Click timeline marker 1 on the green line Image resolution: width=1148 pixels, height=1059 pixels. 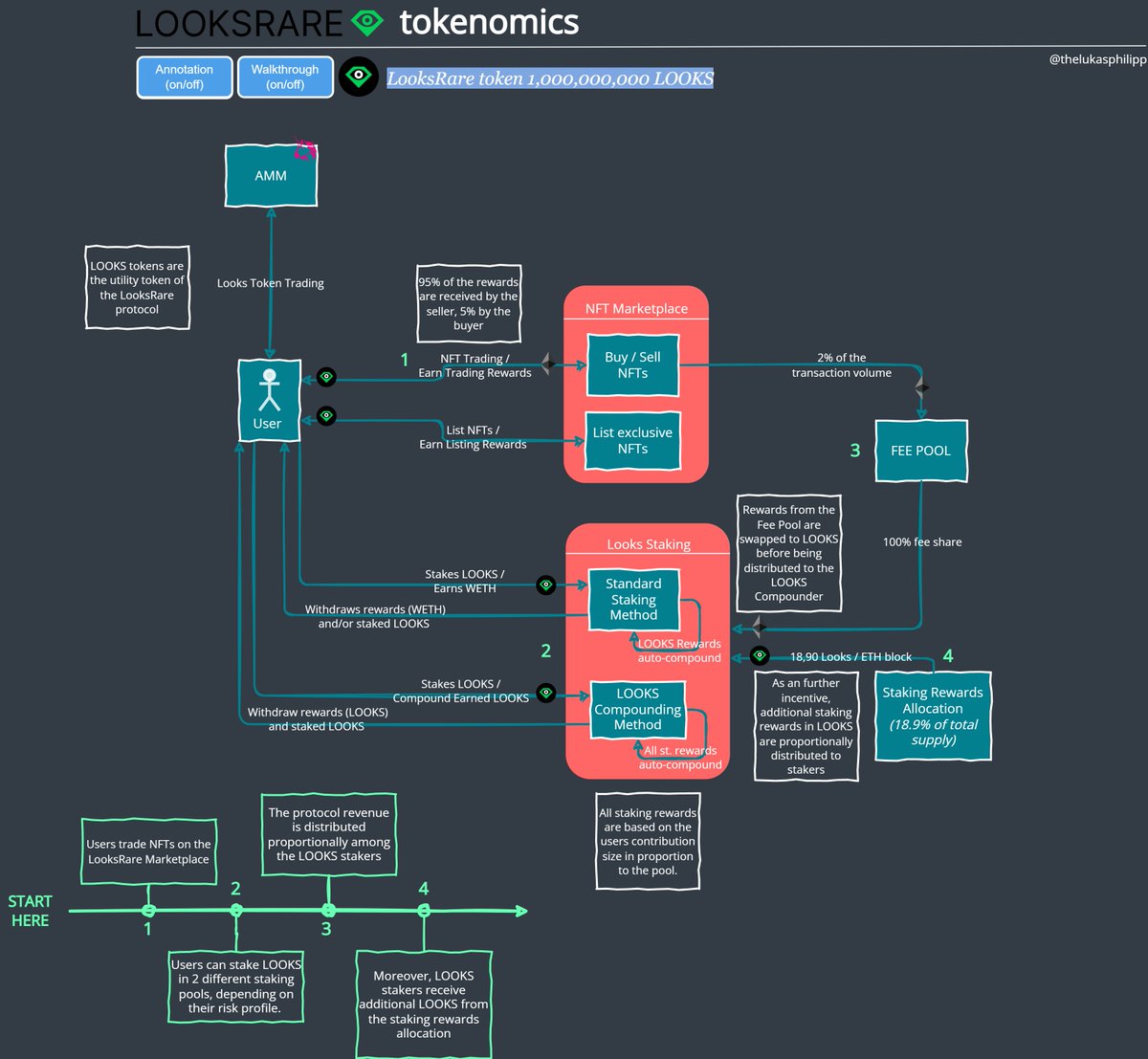click(148, 911)
